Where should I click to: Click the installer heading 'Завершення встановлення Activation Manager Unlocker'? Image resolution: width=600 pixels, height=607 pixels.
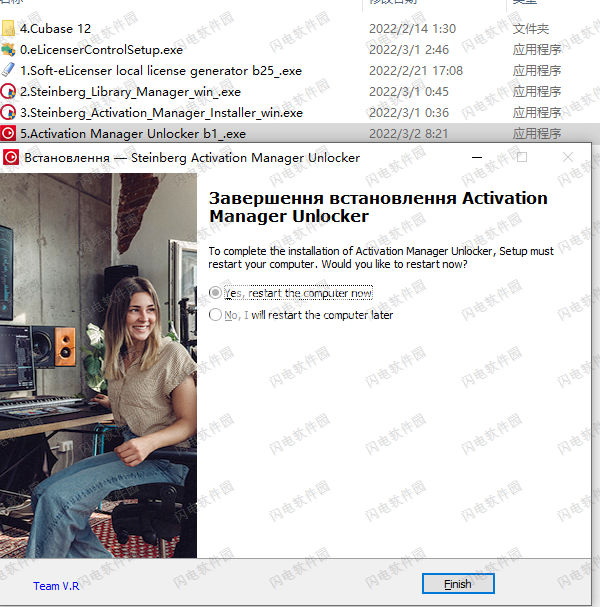click(x=378, y=207)
